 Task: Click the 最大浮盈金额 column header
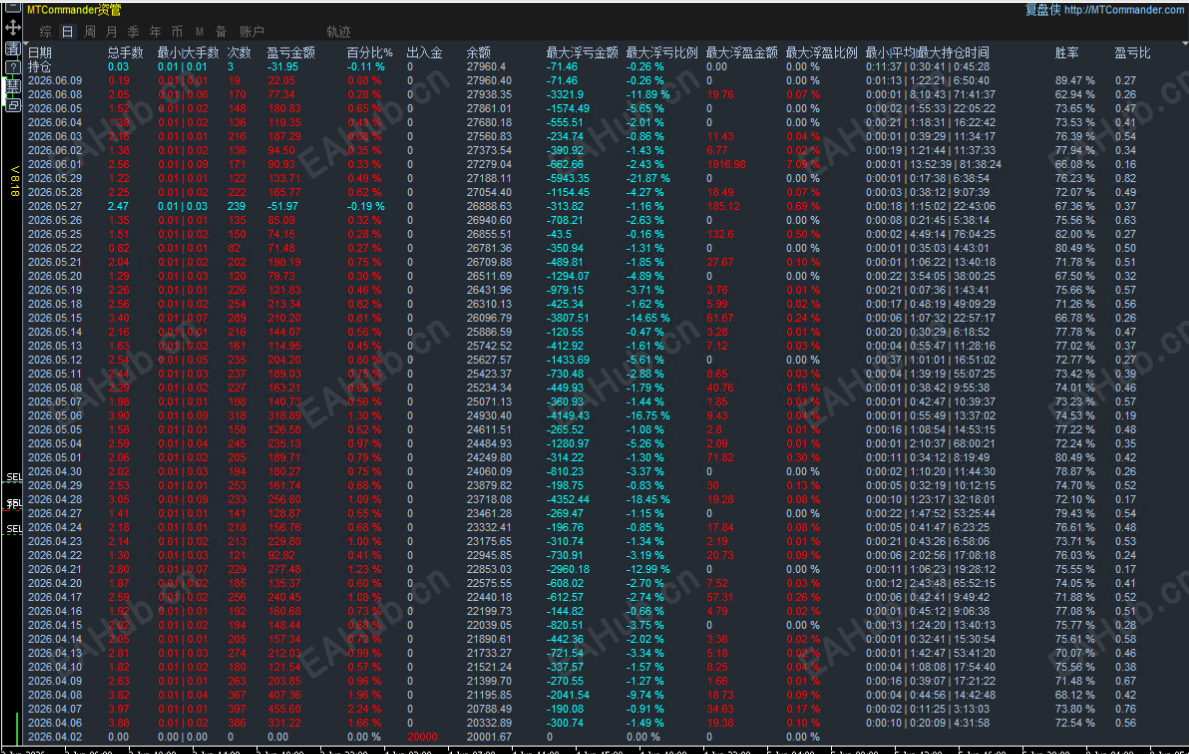pos(742,52)
